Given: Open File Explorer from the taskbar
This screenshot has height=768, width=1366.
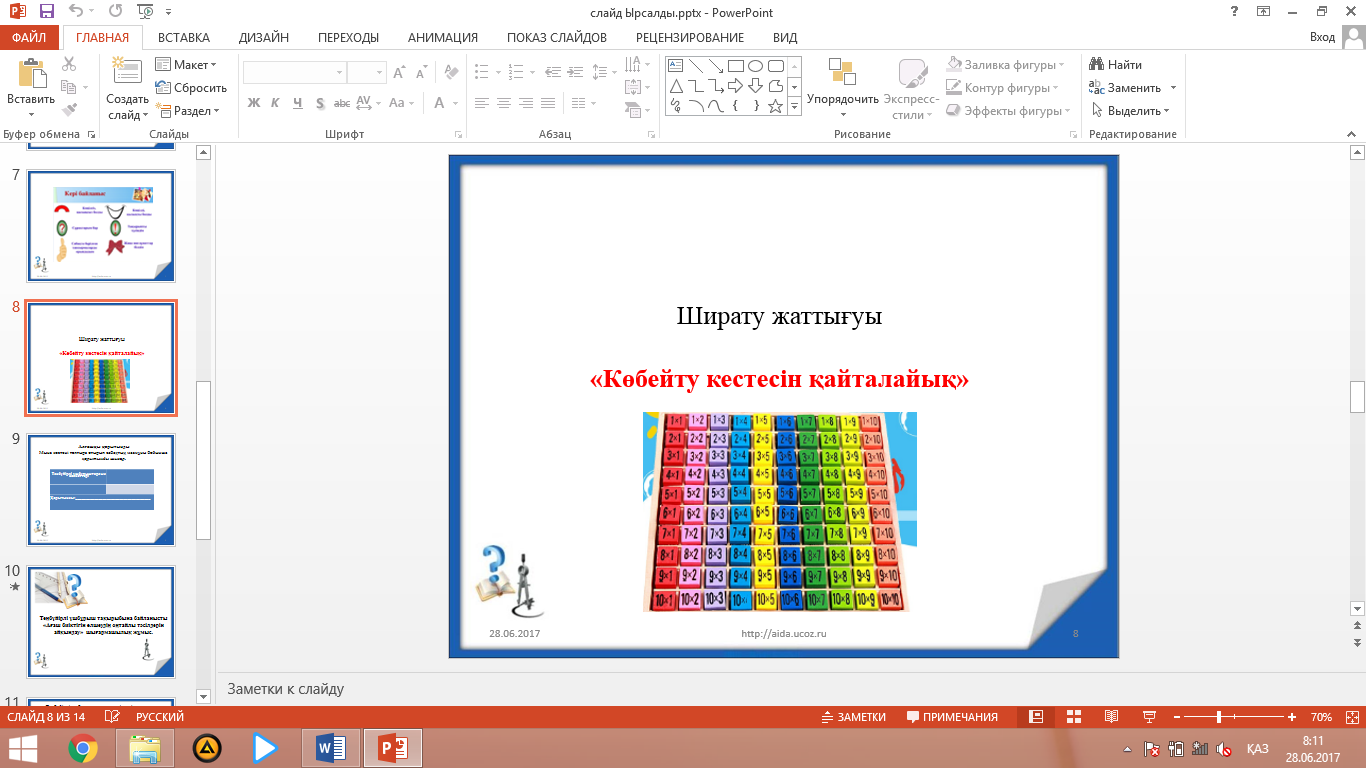Looking at the screenshot, I should click(x=145, y=748).
